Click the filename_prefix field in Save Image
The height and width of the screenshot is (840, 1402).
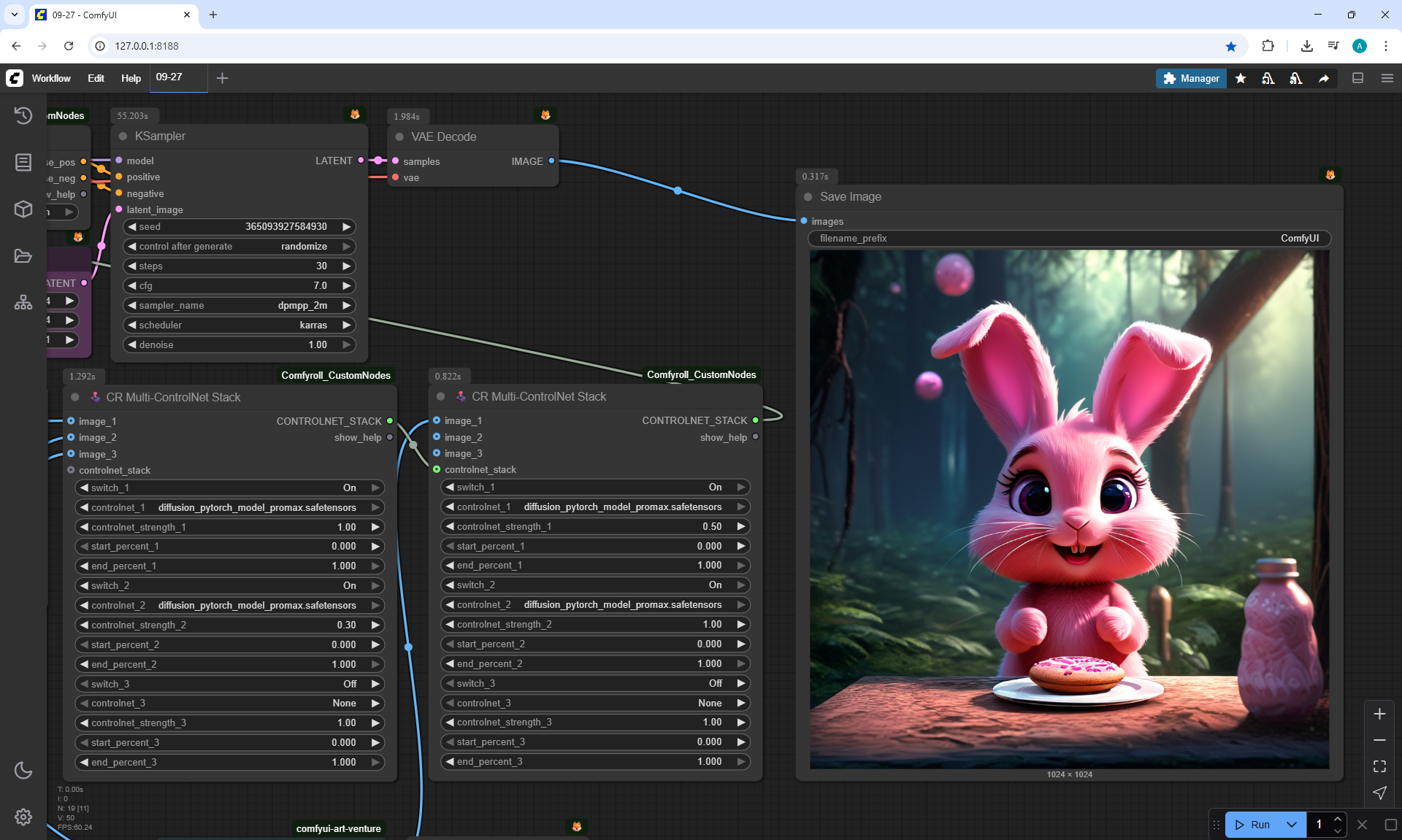[1069, 238]
